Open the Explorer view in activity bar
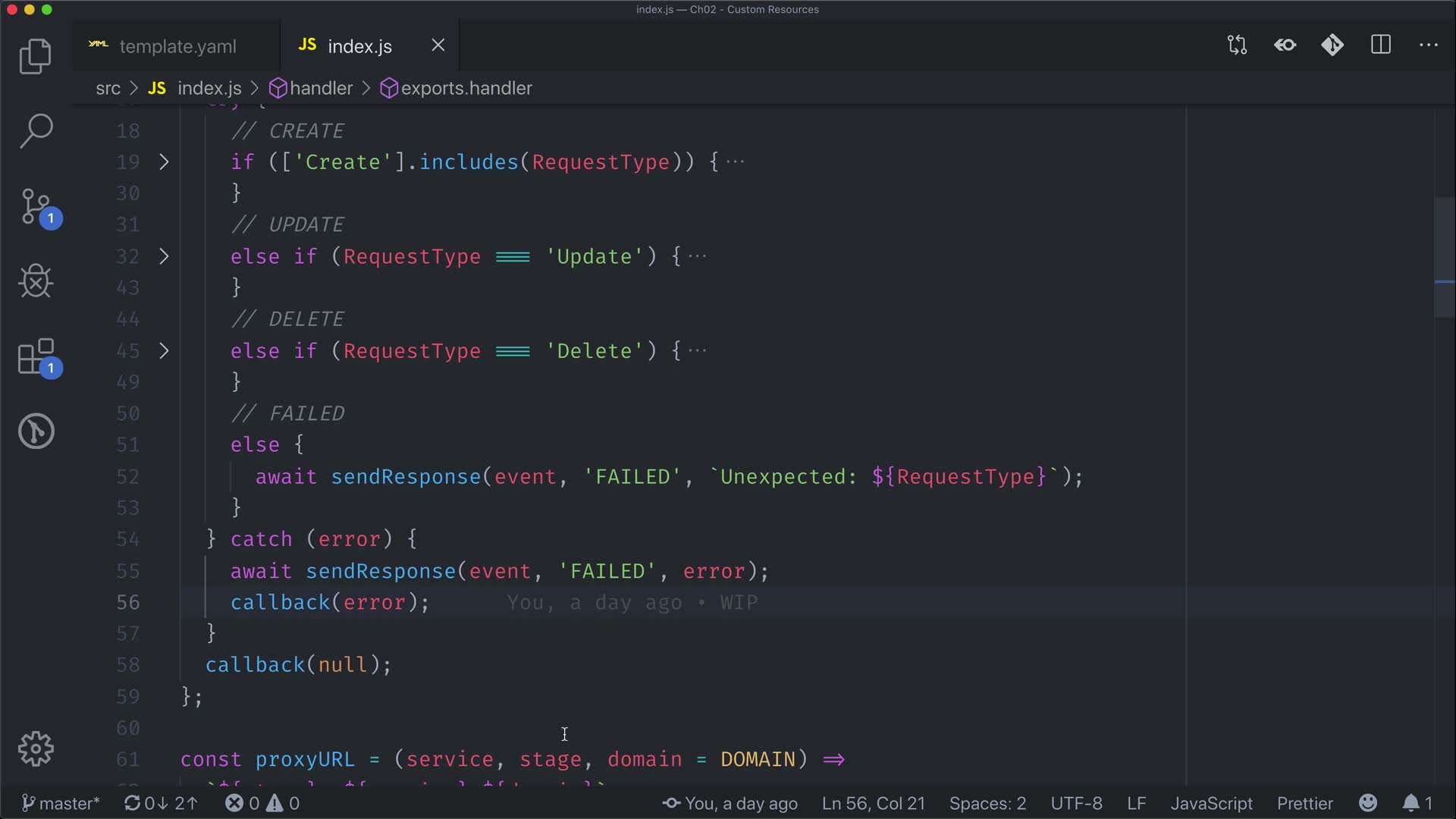 pos(35,56)
